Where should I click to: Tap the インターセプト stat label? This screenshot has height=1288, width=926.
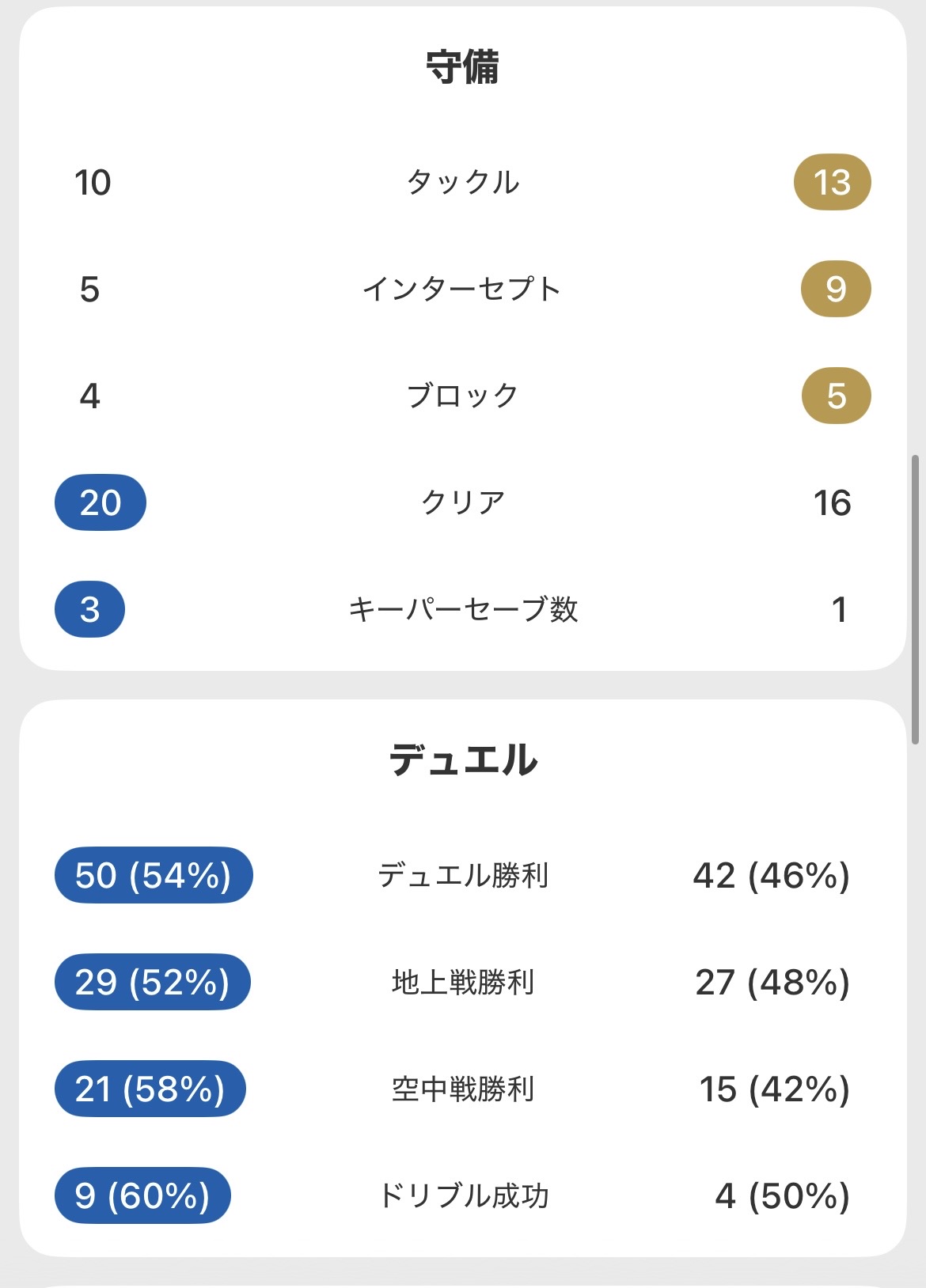click(x=462, y=289)
